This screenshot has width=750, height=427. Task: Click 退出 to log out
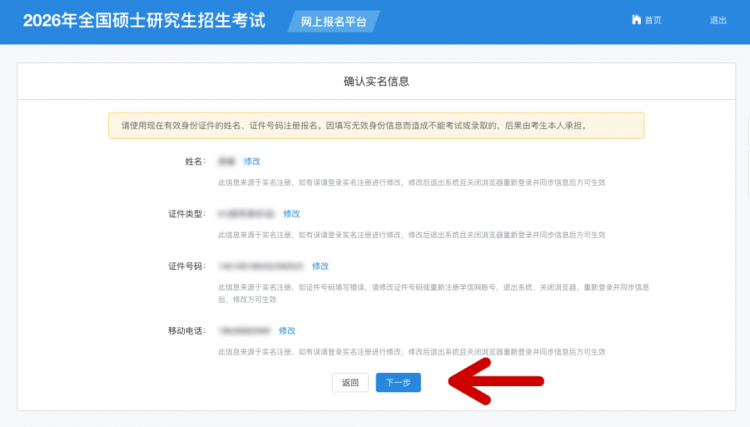pyautogui.click(x=718, y=21)
